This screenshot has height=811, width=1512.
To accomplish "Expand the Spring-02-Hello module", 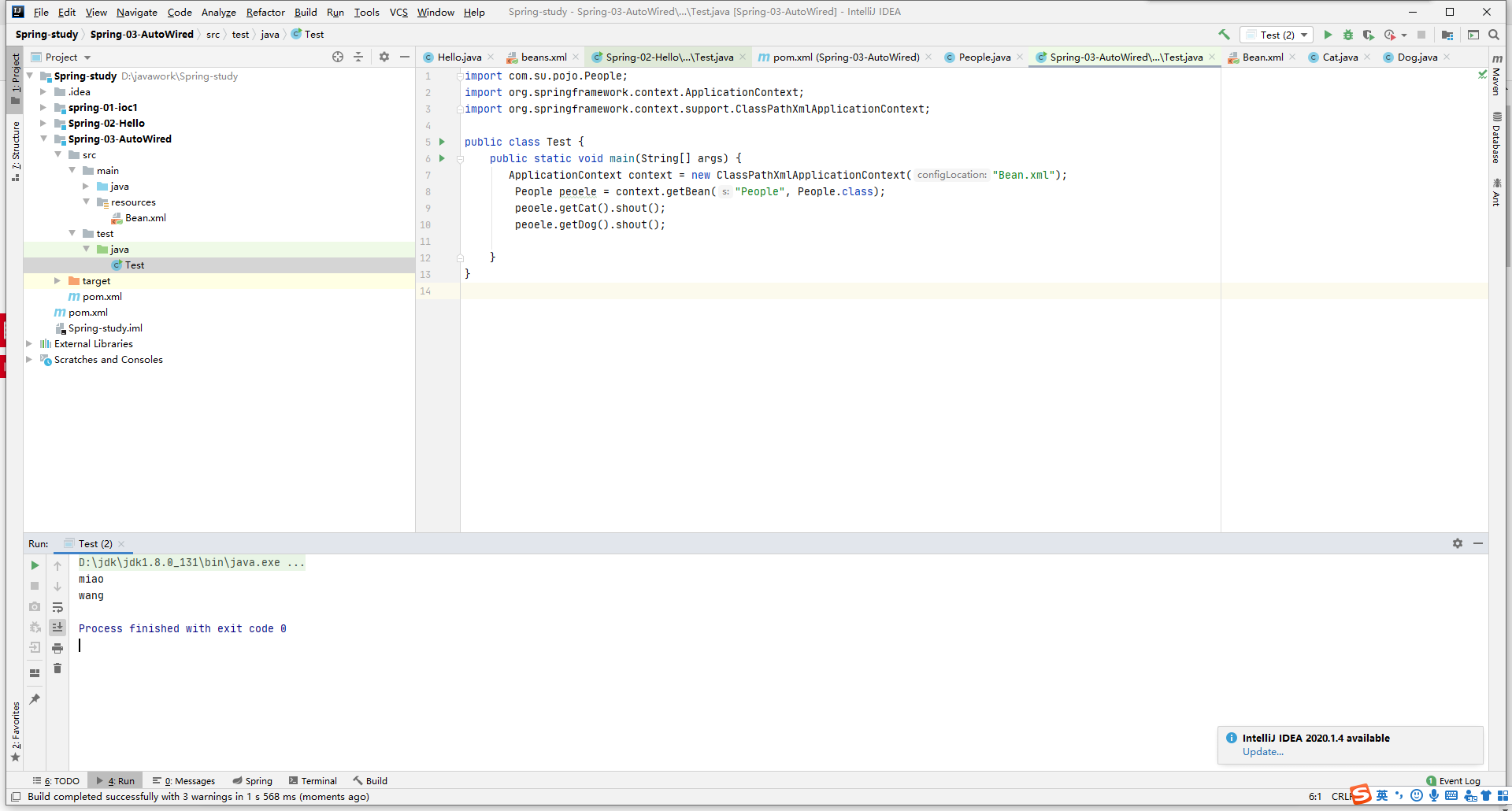I will pos(43,123).
